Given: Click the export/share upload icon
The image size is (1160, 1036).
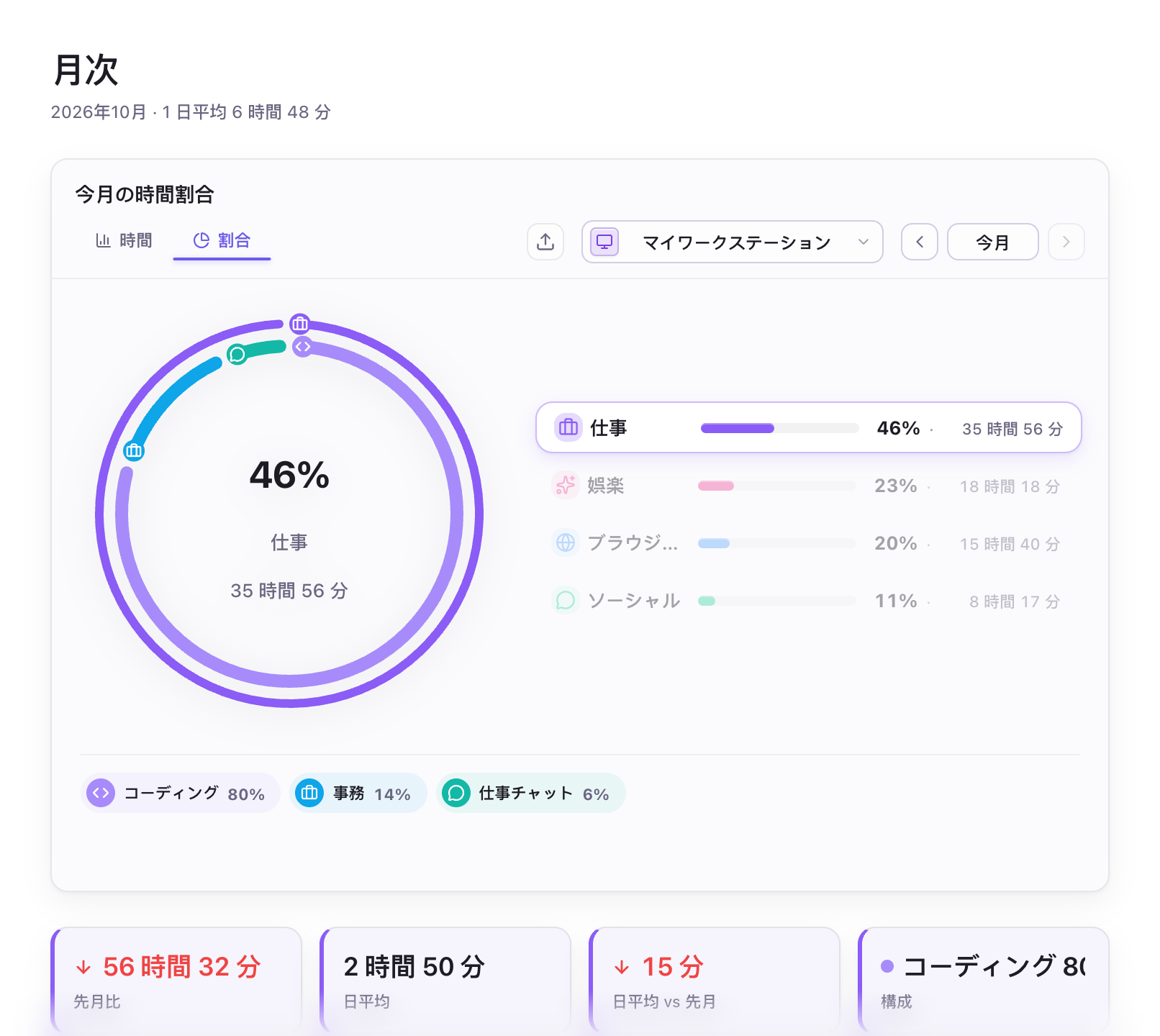Looking at the screenshot, I should click(545, 242).
